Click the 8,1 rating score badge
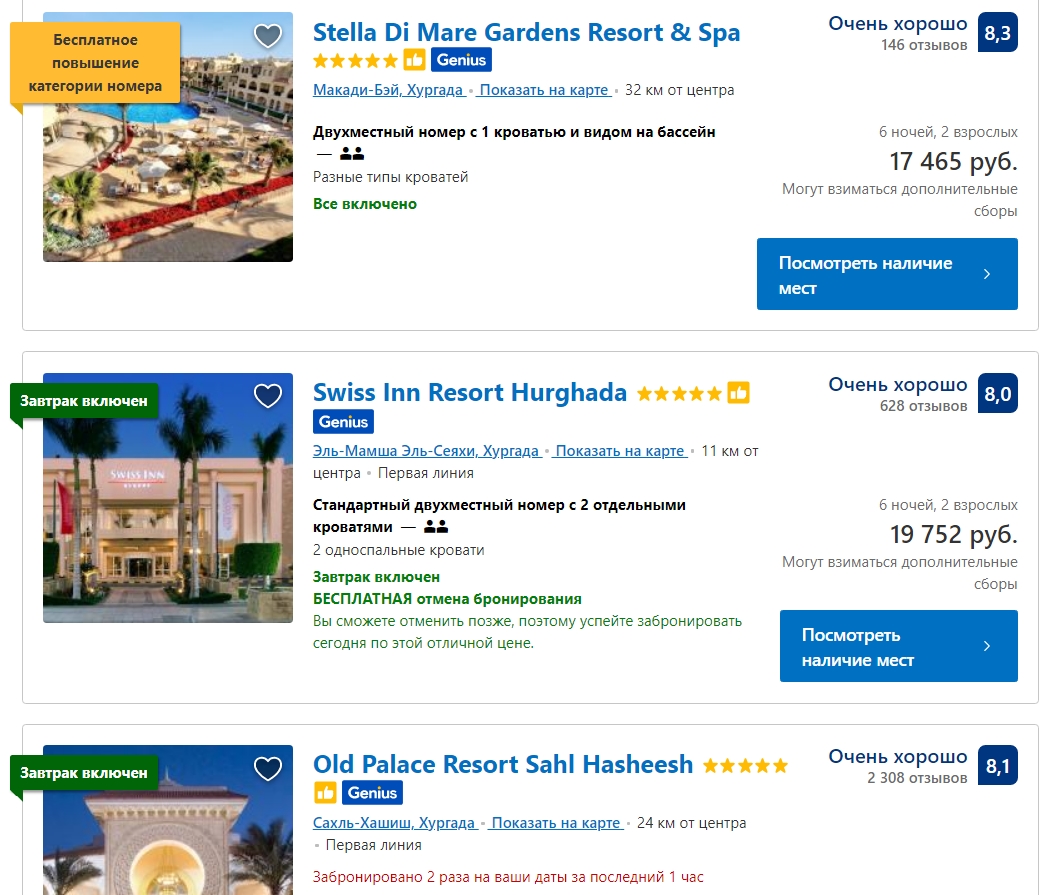The height and width of the screenshot is (895, 1045). pyautogui.click(x=997, y=767)
